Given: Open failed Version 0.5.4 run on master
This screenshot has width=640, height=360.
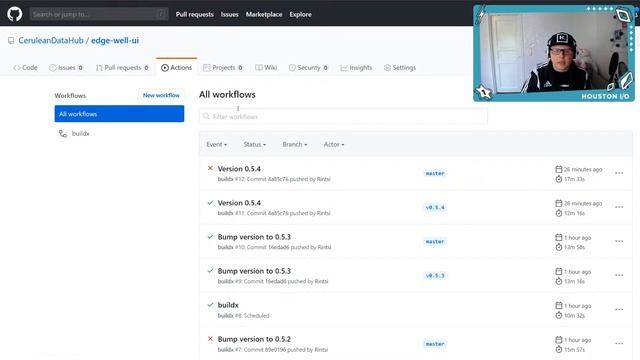Looking at the screenshot, I should click(x=239, y=169).
